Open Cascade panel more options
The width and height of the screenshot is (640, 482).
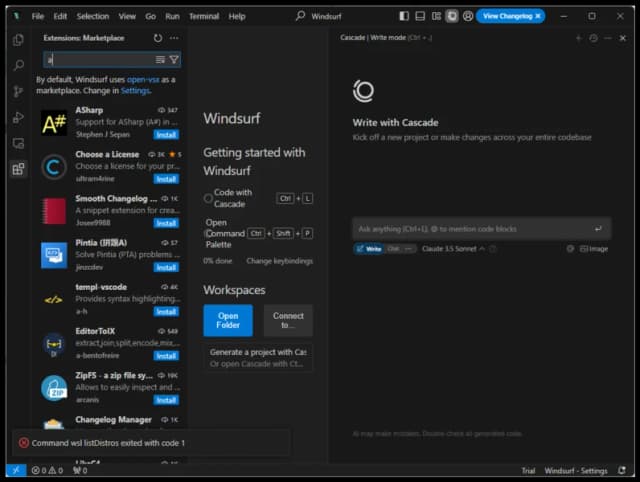tap(608, 38)
